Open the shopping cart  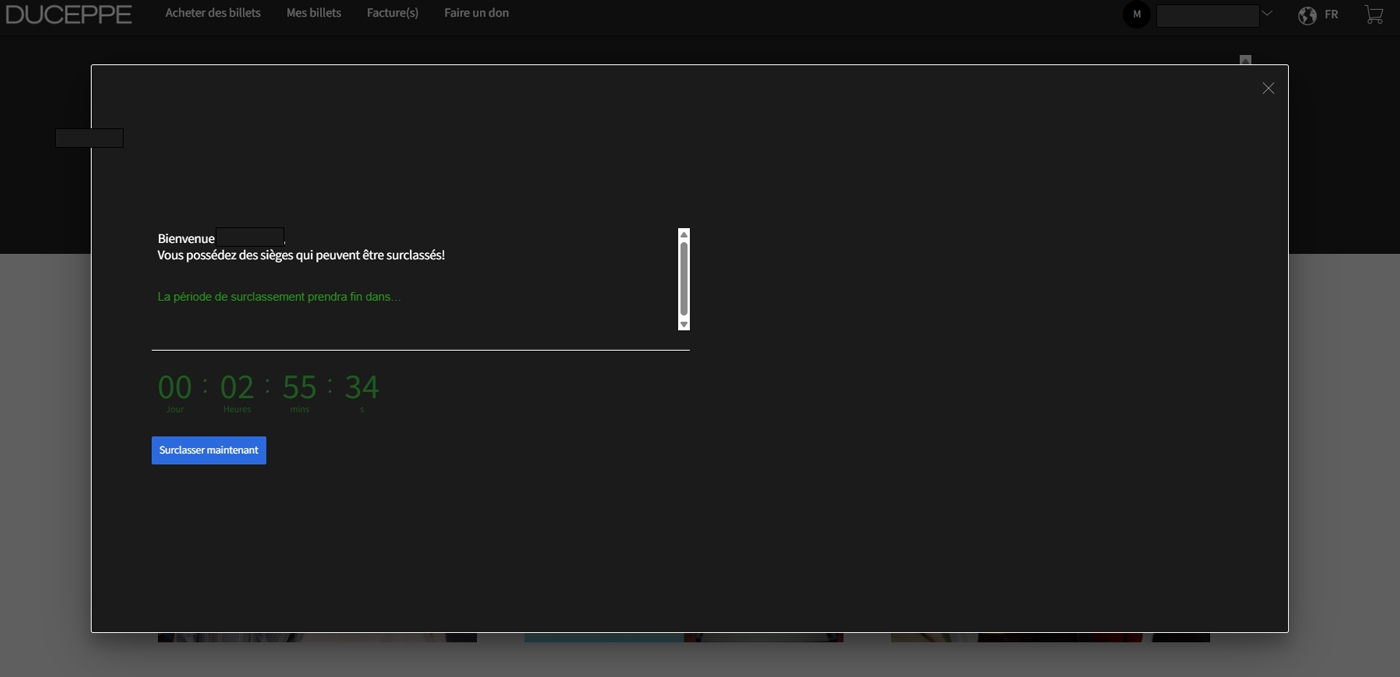[x=1374, y=14]
